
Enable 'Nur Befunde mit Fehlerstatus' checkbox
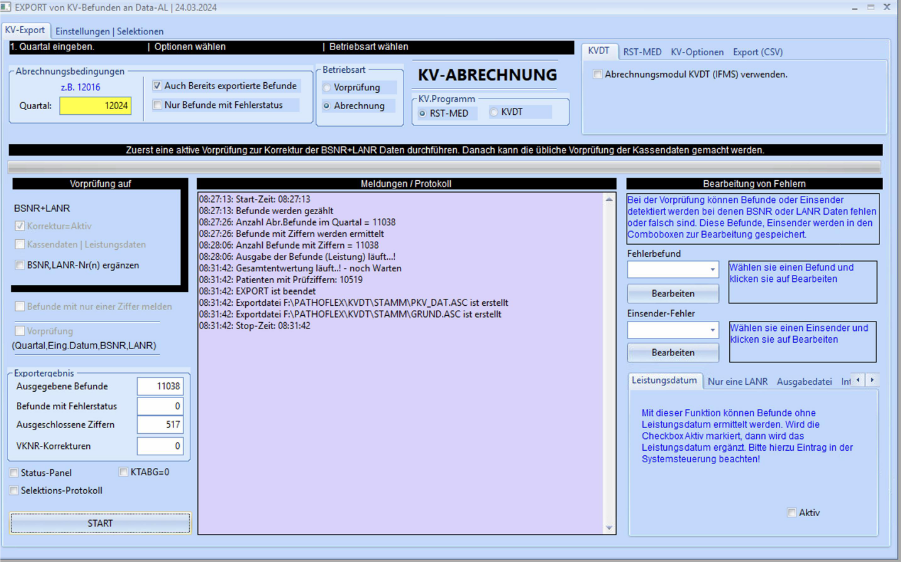[158, 104]
